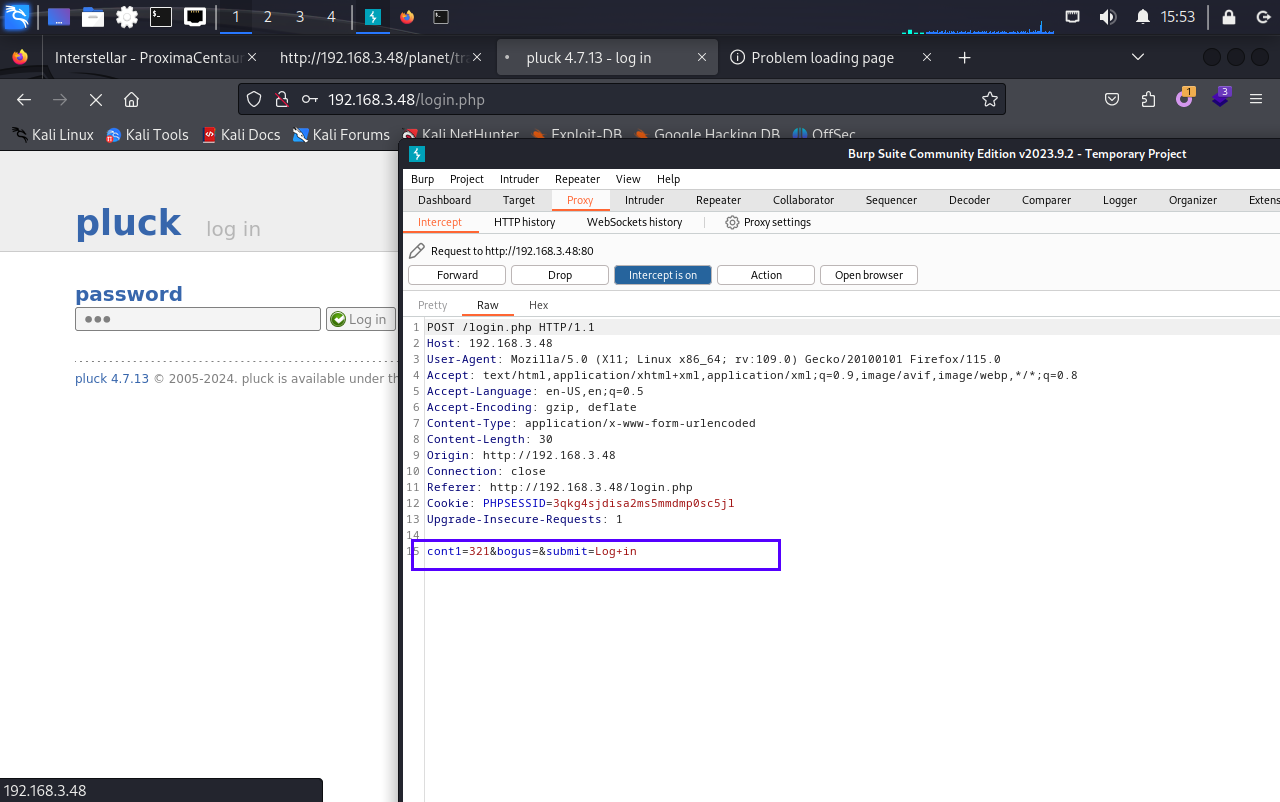Click the insecure connection padlock icon
Image resolution: width=1280 pixels, height=802 pixels.
[282, 99]
